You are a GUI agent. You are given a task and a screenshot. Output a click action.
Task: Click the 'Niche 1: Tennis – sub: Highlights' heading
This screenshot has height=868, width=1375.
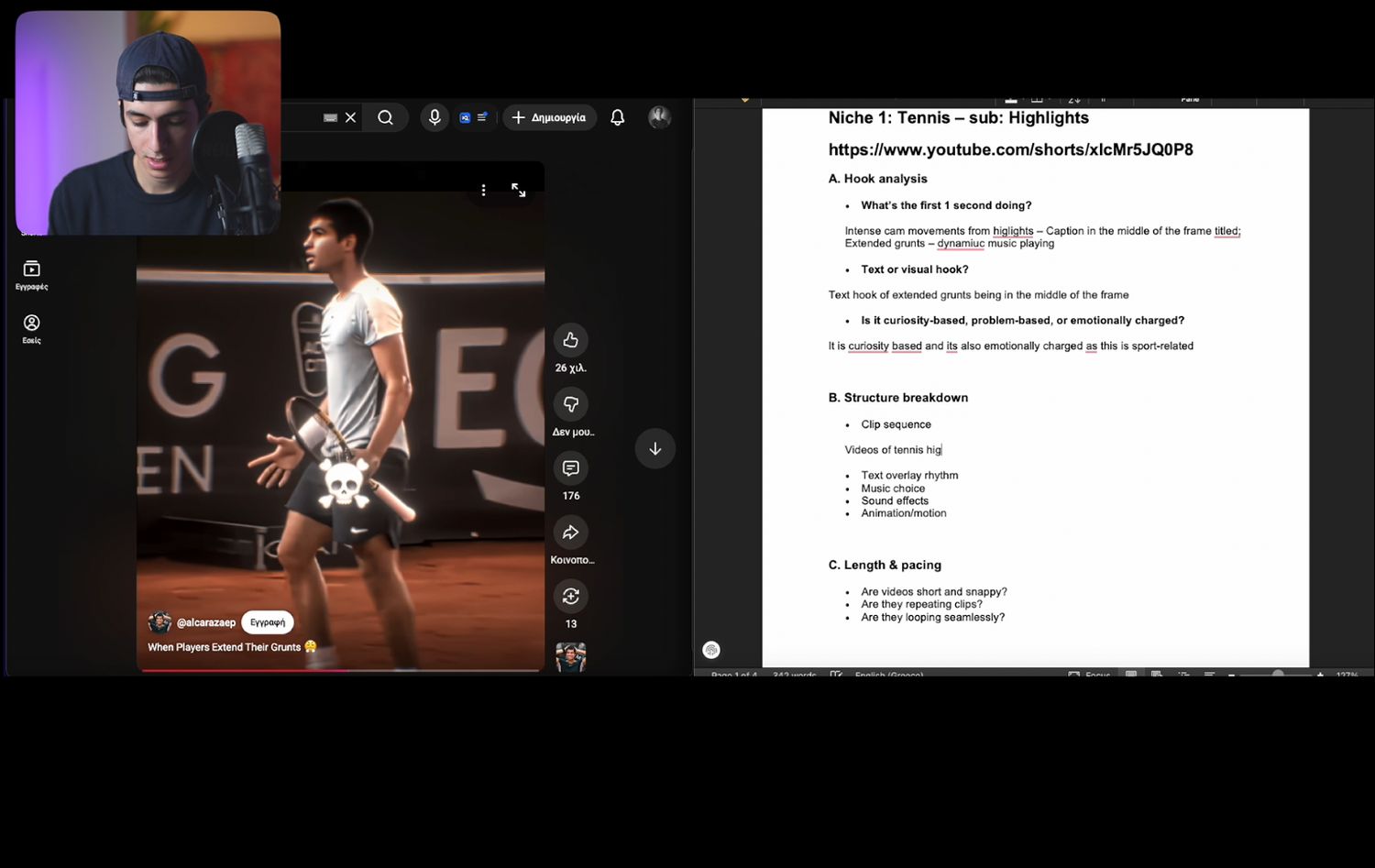click(958, 117)
